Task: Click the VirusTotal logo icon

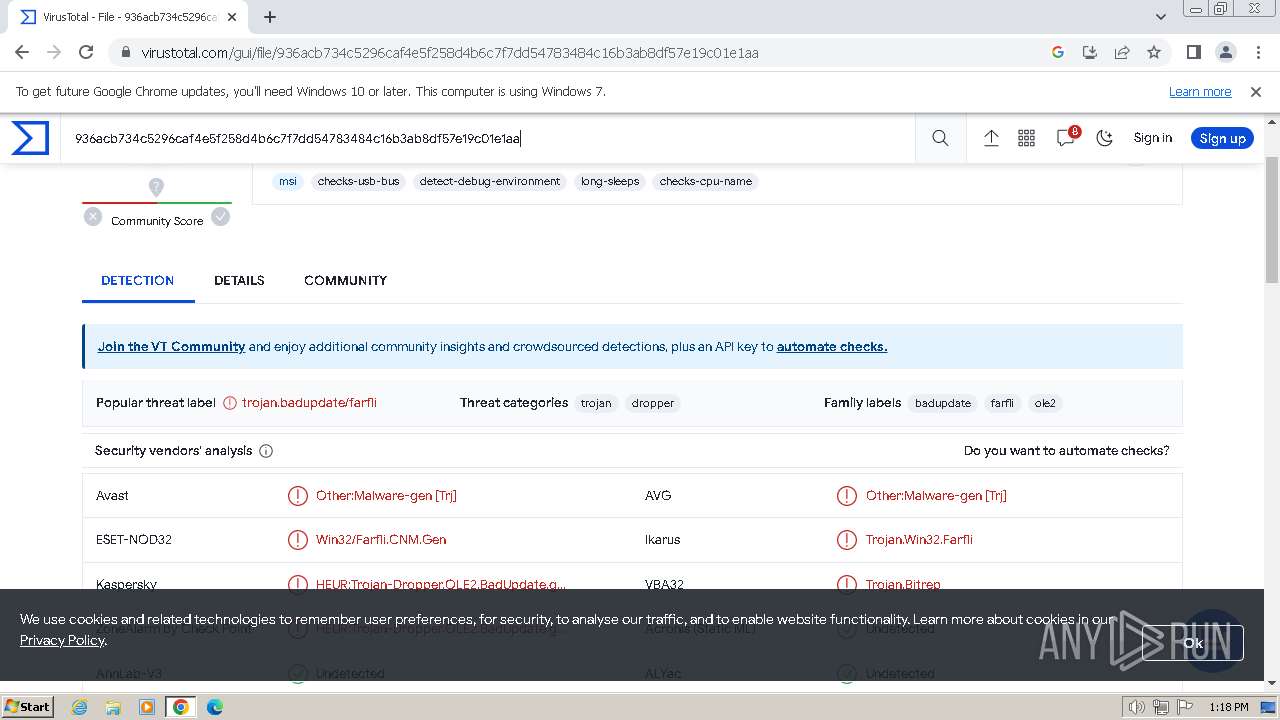Action: pyautogui.click(x=30, y=138)
